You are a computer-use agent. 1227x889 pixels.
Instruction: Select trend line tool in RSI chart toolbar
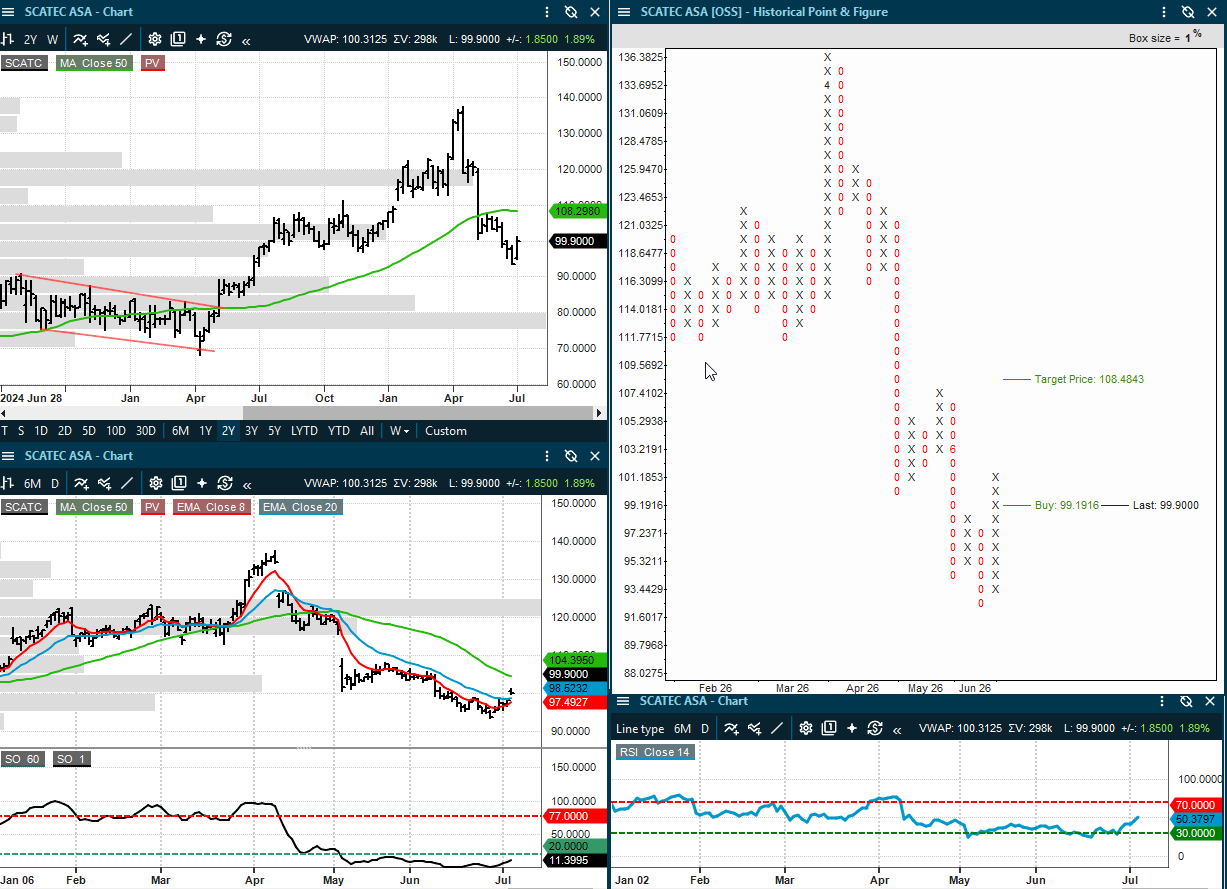pyautogui.click(x=776, y=728)
